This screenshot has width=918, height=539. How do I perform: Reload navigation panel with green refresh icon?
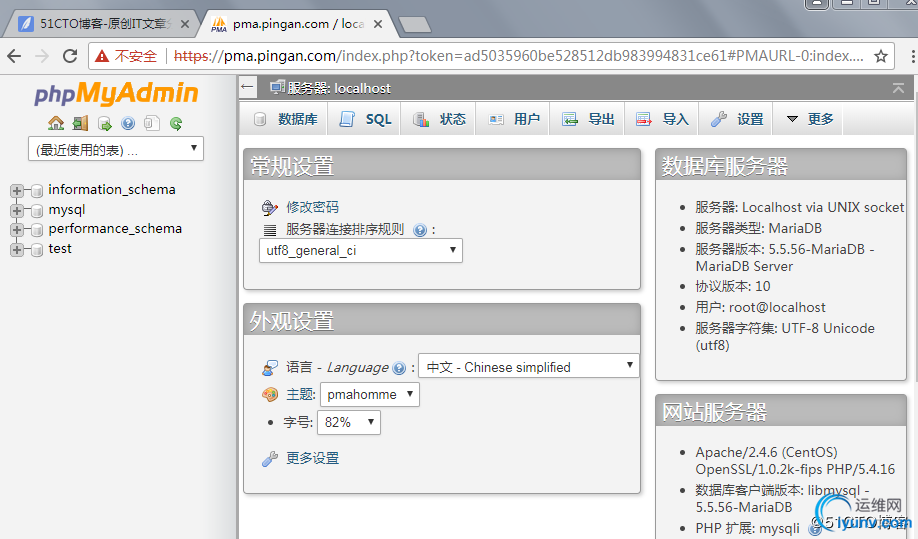176,123
